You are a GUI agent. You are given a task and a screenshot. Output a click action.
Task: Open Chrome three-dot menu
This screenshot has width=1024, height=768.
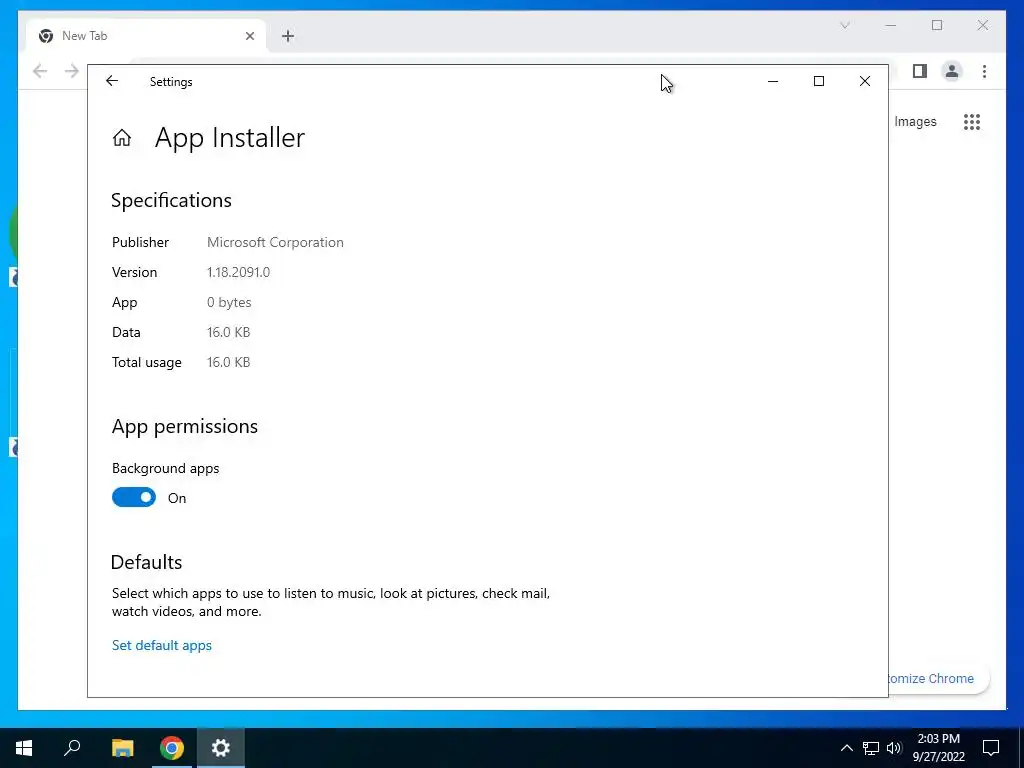984,71
